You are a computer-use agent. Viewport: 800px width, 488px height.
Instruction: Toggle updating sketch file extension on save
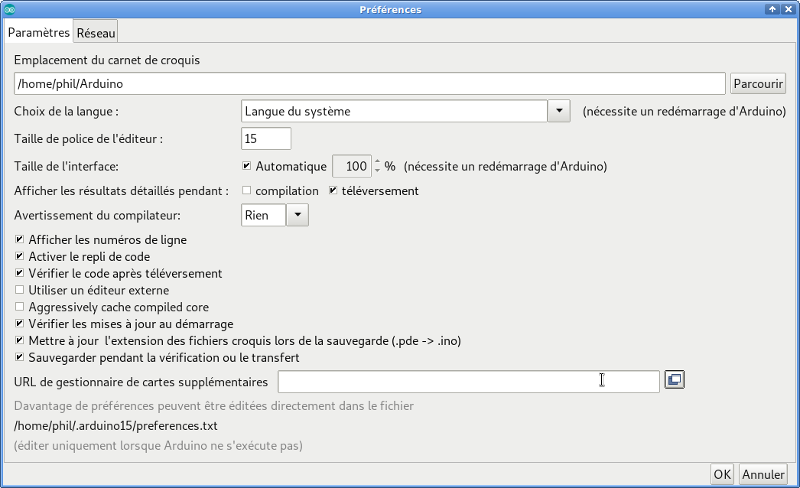(x=19, y=340)
